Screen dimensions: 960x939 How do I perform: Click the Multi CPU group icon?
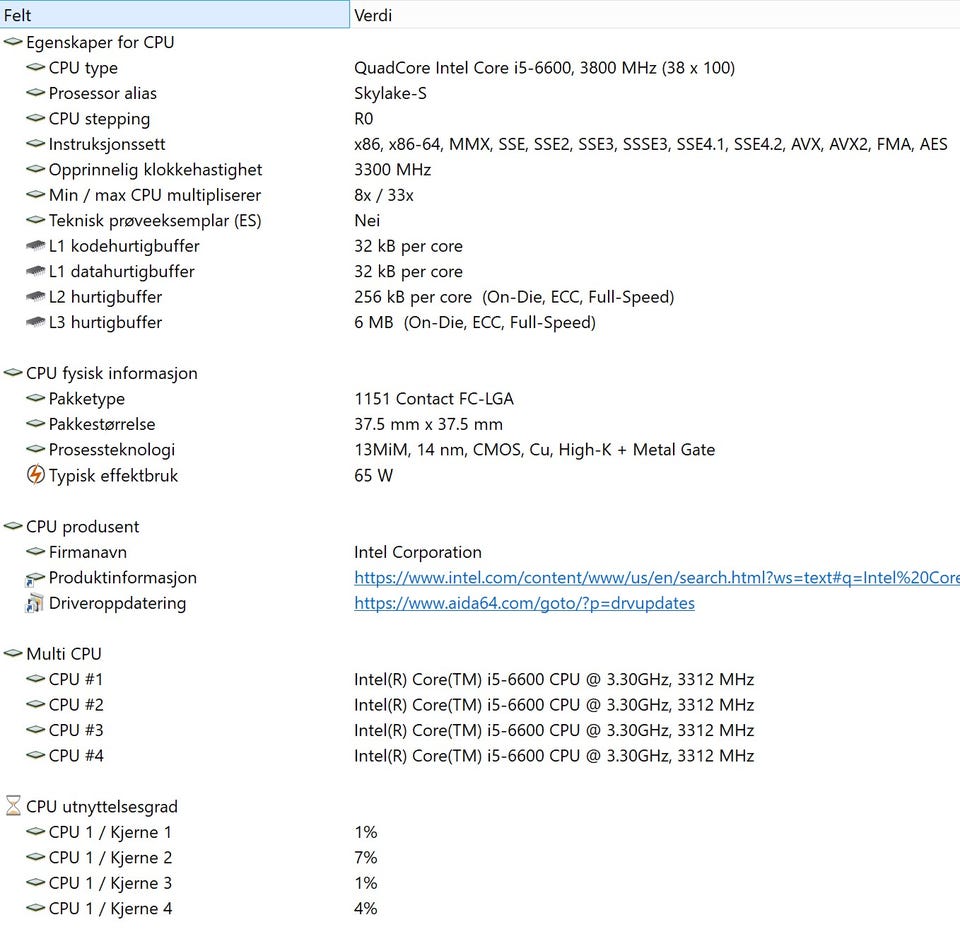(x=13, y=654)
